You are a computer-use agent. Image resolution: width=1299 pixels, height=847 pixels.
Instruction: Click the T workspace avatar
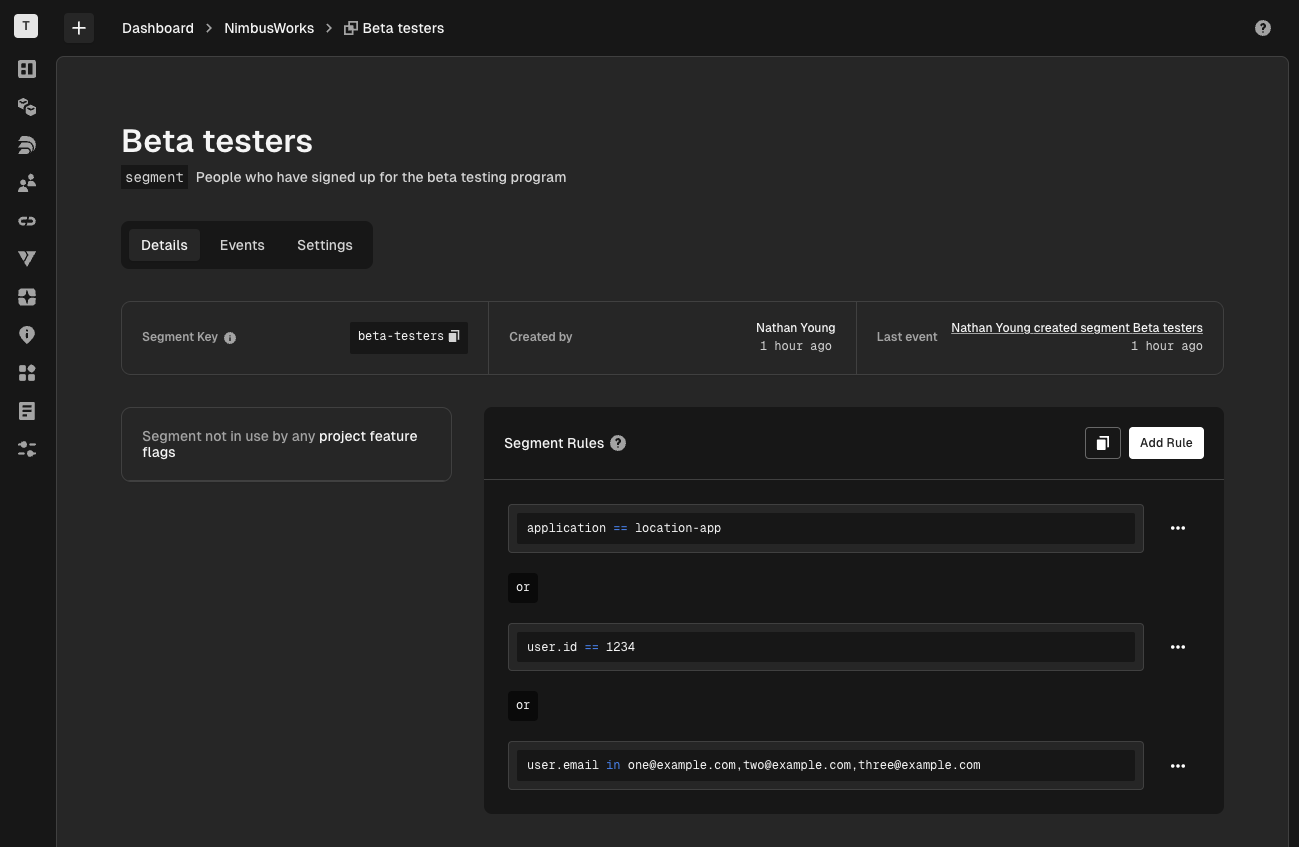pos(26,26)
